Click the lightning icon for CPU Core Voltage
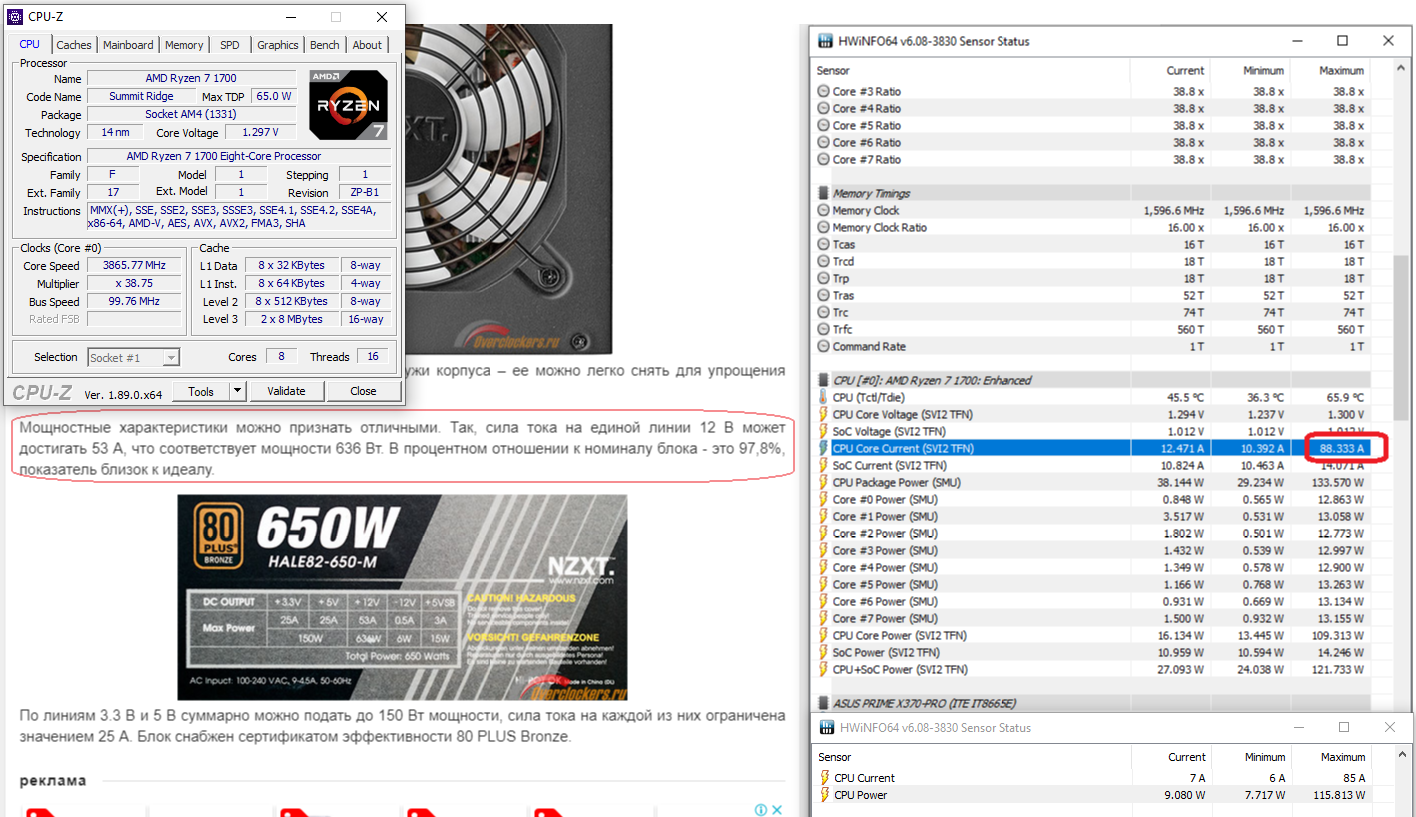Screen dimensions: 1416x817 click(823, 415)
